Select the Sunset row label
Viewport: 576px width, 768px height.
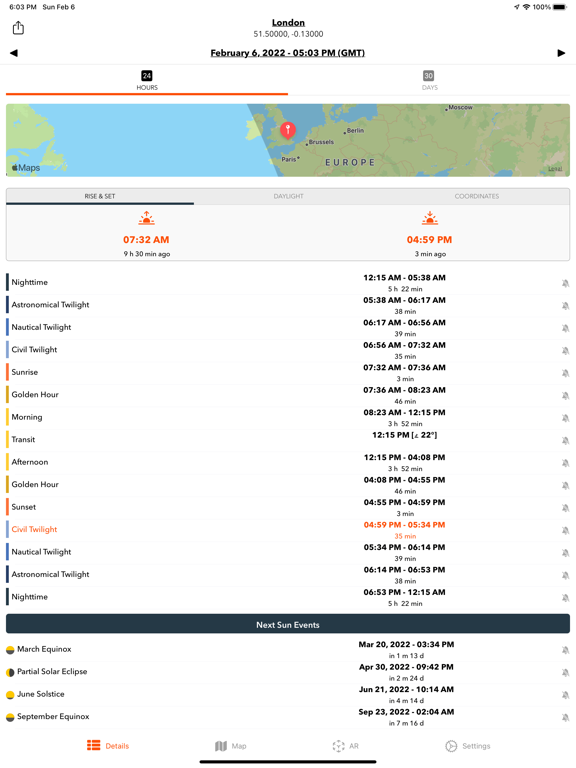pyautogui.click(x=24, y=506)
